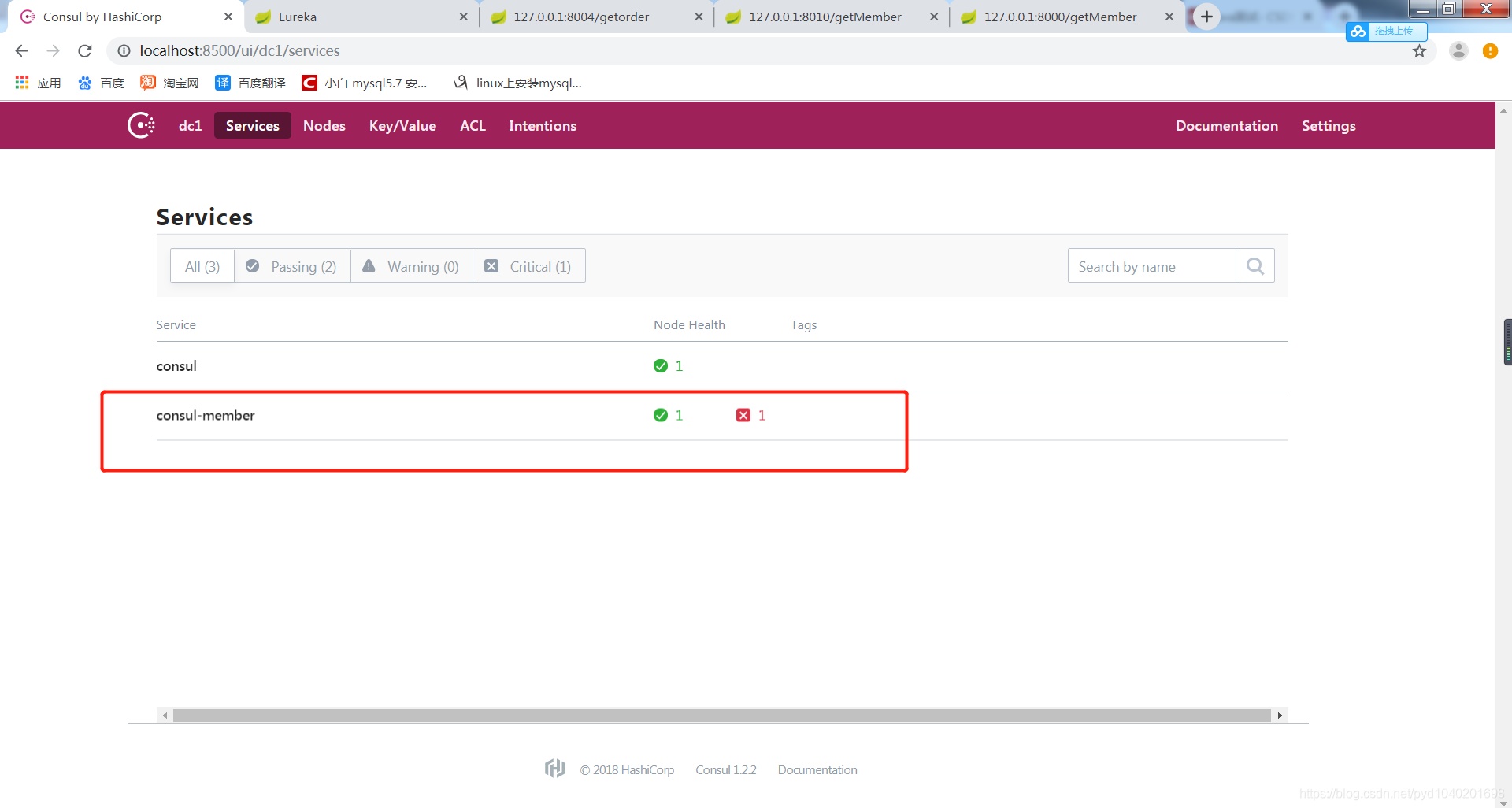The width and height of the screenshot is (1512, 808).
Task: Close the Eureka tab
Action: pyautogui.click(x=463, y=17)
